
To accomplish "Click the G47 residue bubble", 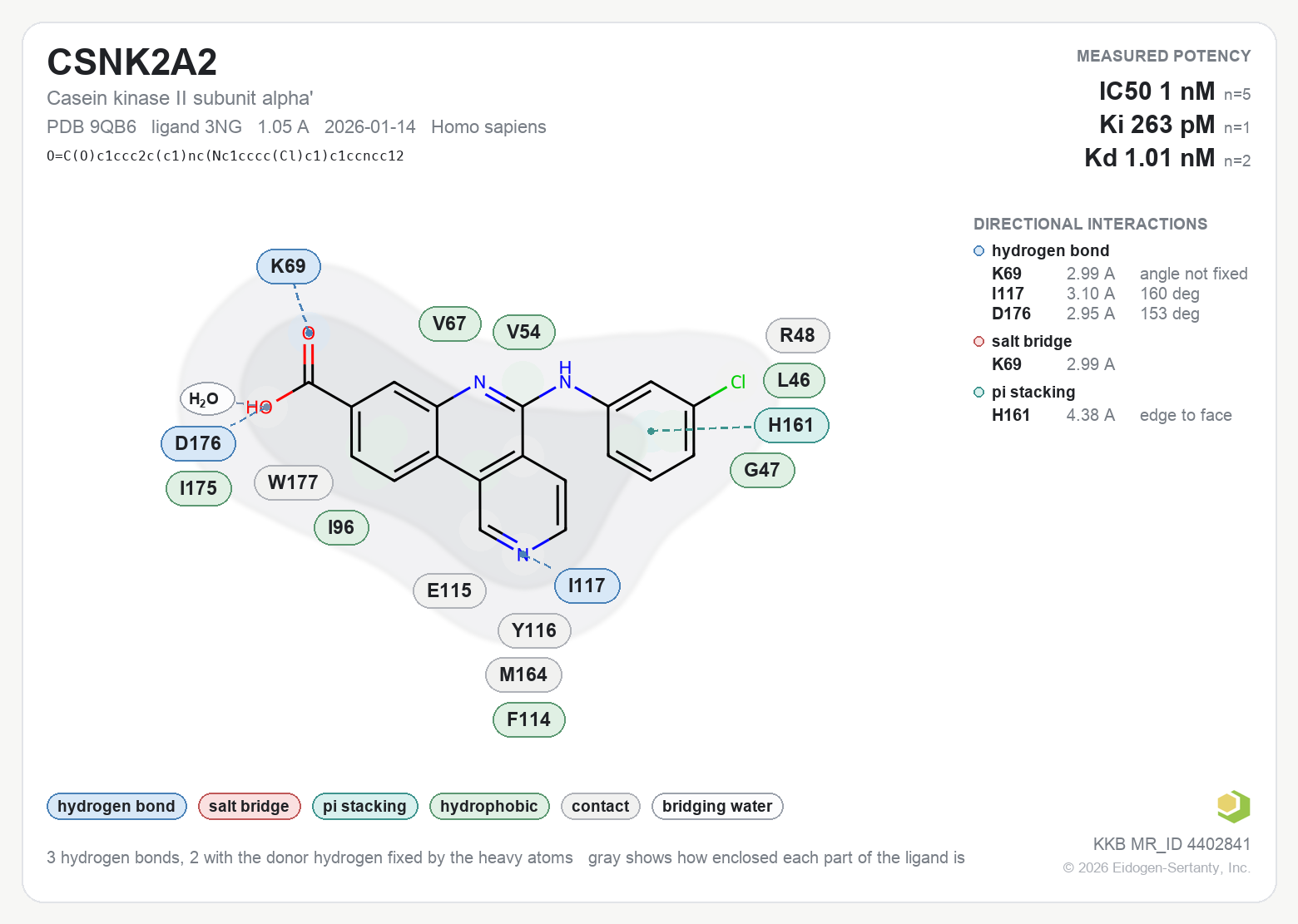I will click(761, 470).
